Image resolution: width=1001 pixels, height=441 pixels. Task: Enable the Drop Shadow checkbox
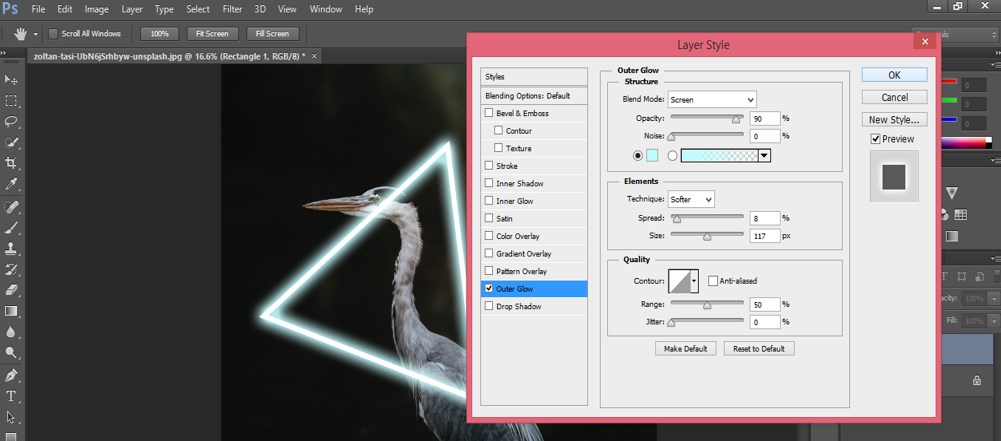point(489,306)
